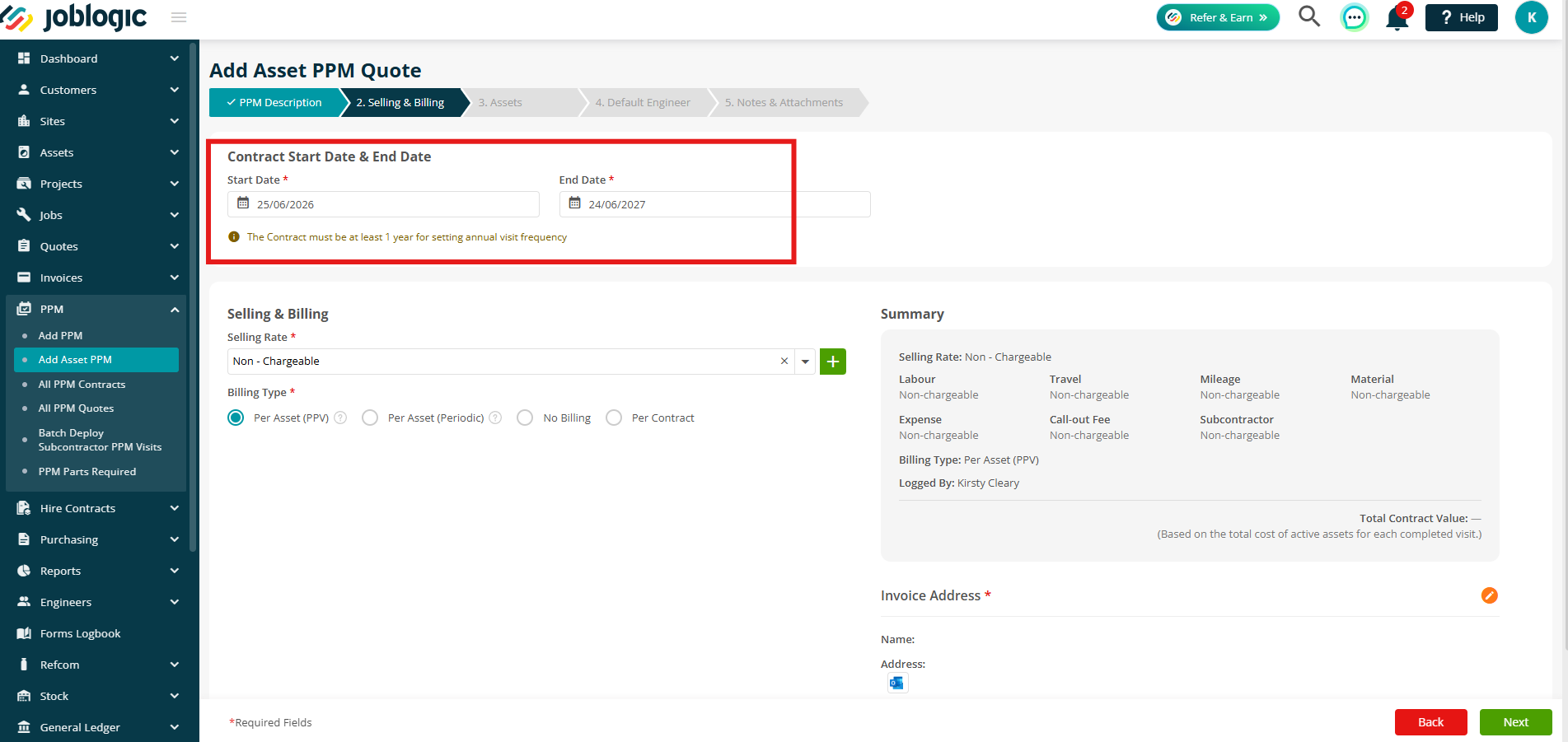The height and width of the screenshot is (742, 1568).
Task: Open the chat bubble icon
Action: pos(1354,17)
